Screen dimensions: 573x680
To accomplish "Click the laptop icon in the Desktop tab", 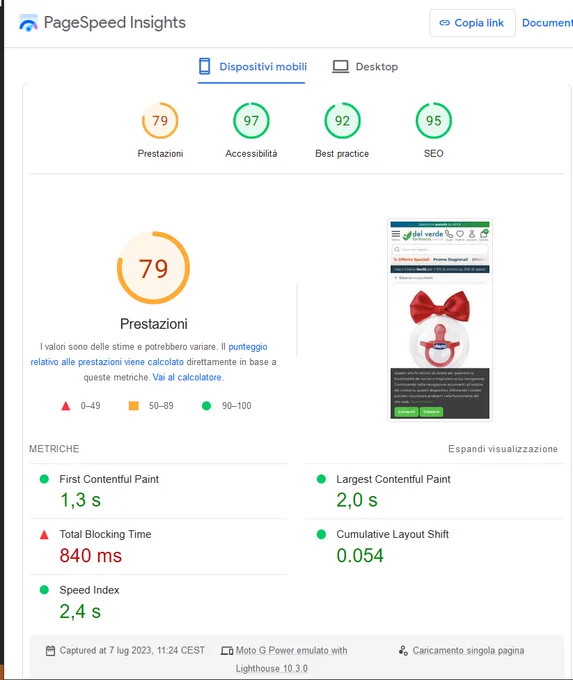I will click(341, 66).
